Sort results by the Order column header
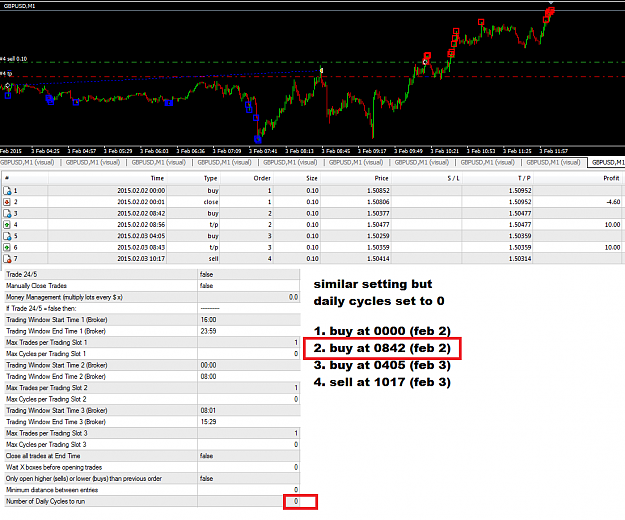Viewport: 625px width, 520px height. coord(262,178)
